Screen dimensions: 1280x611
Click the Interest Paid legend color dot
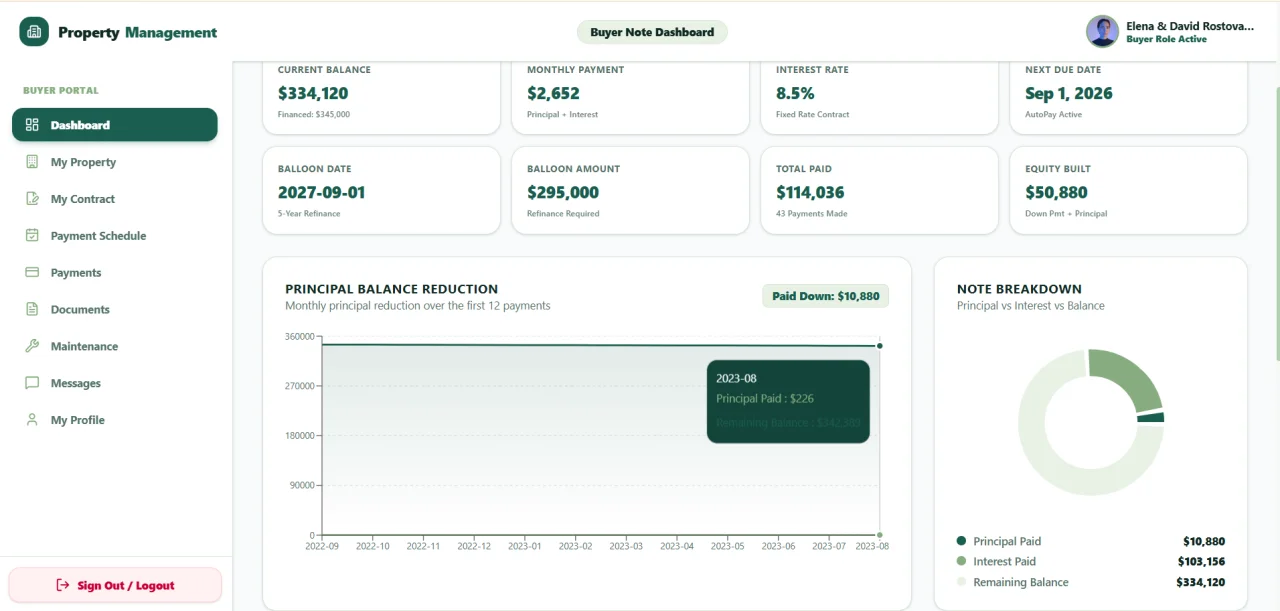point(962,562)
